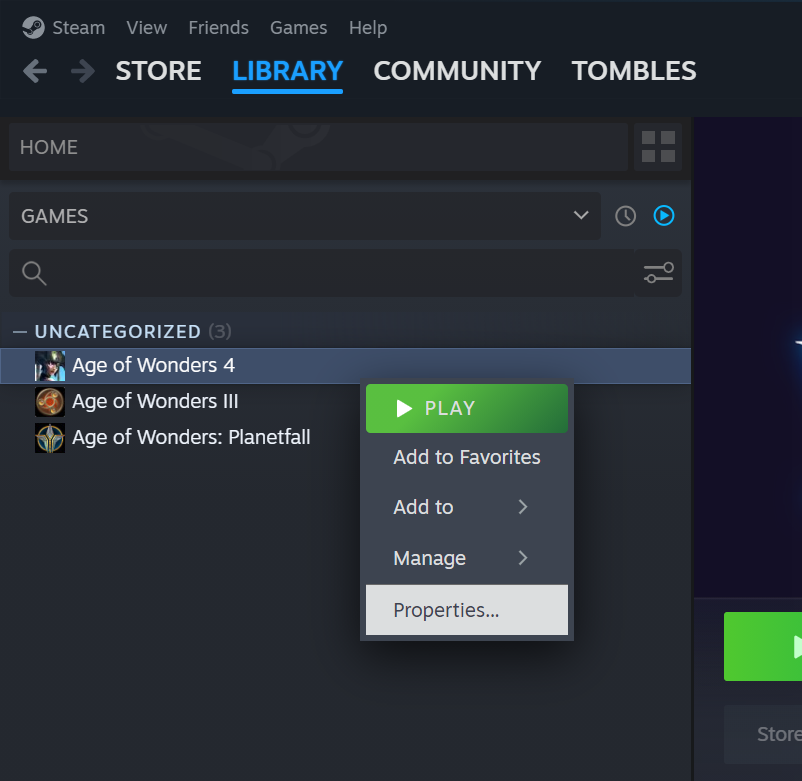Click PLAY in the context menu
Screen dimensions: 802x781
467,408
